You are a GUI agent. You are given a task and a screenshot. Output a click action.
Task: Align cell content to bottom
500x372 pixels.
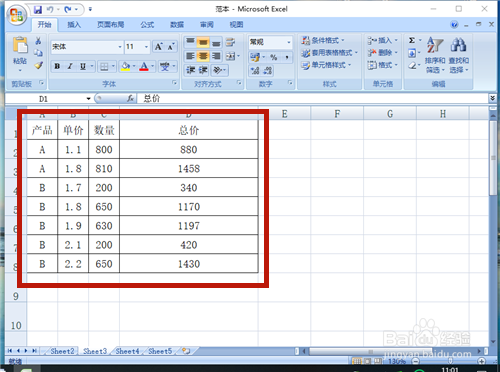point(216,42)
